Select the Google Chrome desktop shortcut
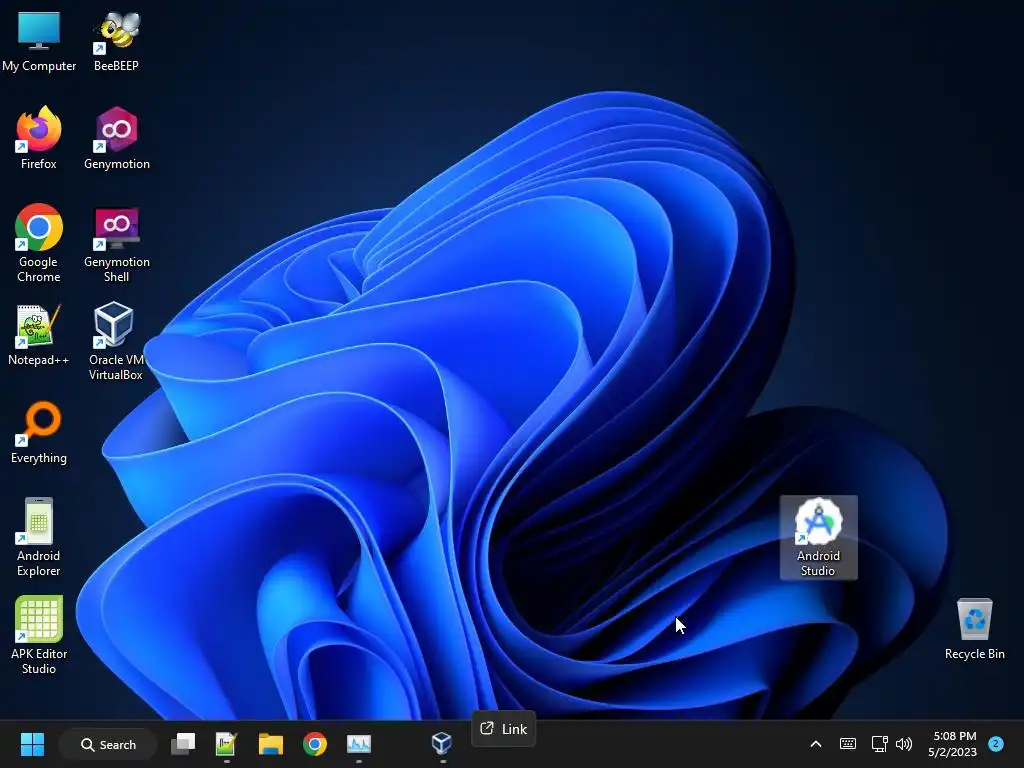The height and width of the screenshot is (768, 1024). tap(39, 243)
